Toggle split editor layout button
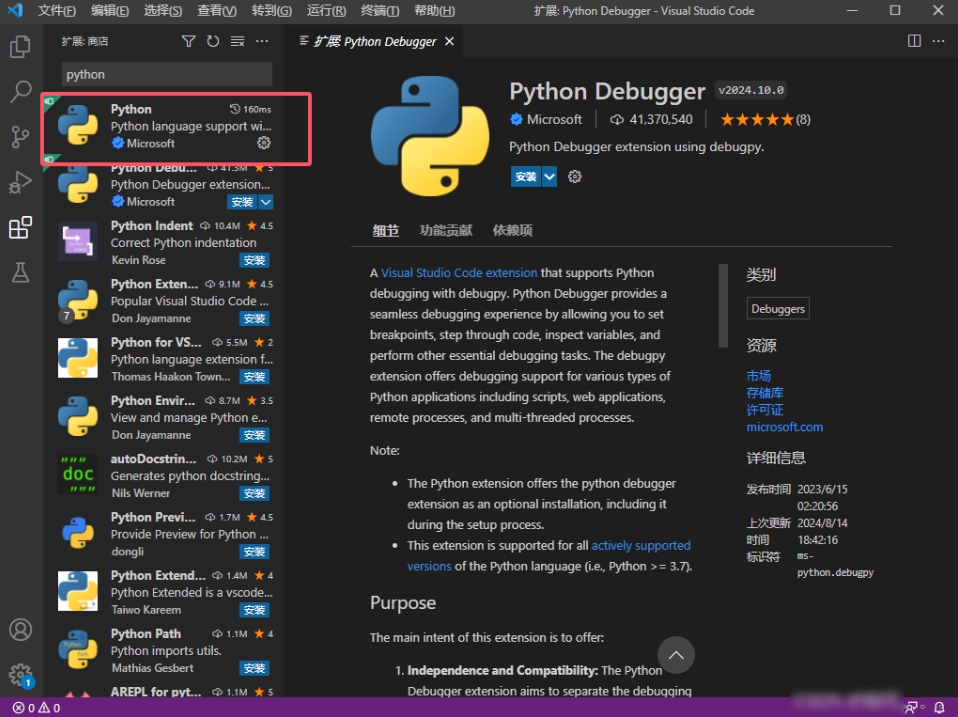The height and width of the screenshot is (717, 958). click(914, 41)
